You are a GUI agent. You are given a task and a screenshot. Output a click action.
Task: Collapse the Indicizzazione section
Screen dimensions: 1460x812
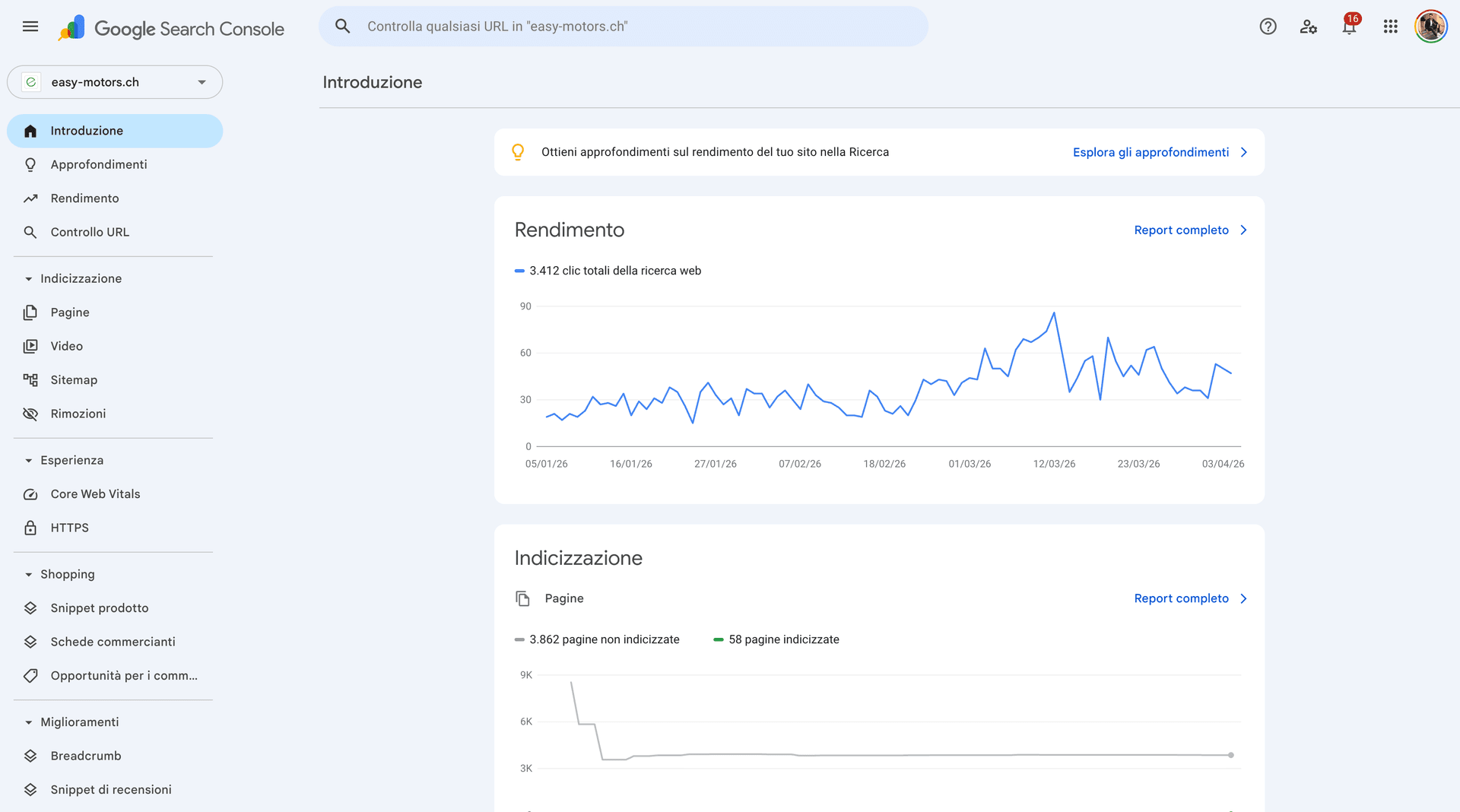(x=27, y=278)
